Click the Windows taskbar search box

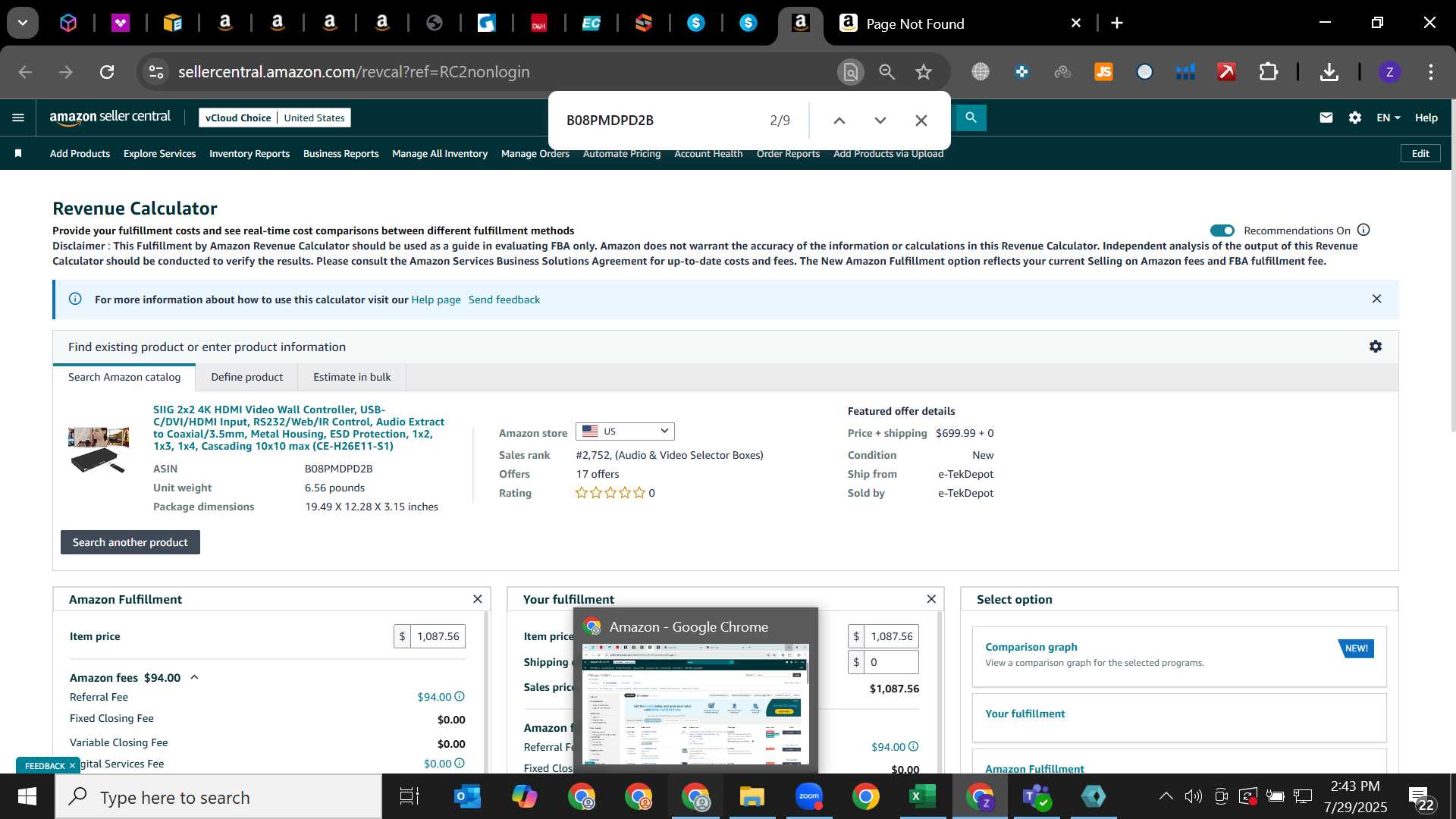click(x=218, y=797)
